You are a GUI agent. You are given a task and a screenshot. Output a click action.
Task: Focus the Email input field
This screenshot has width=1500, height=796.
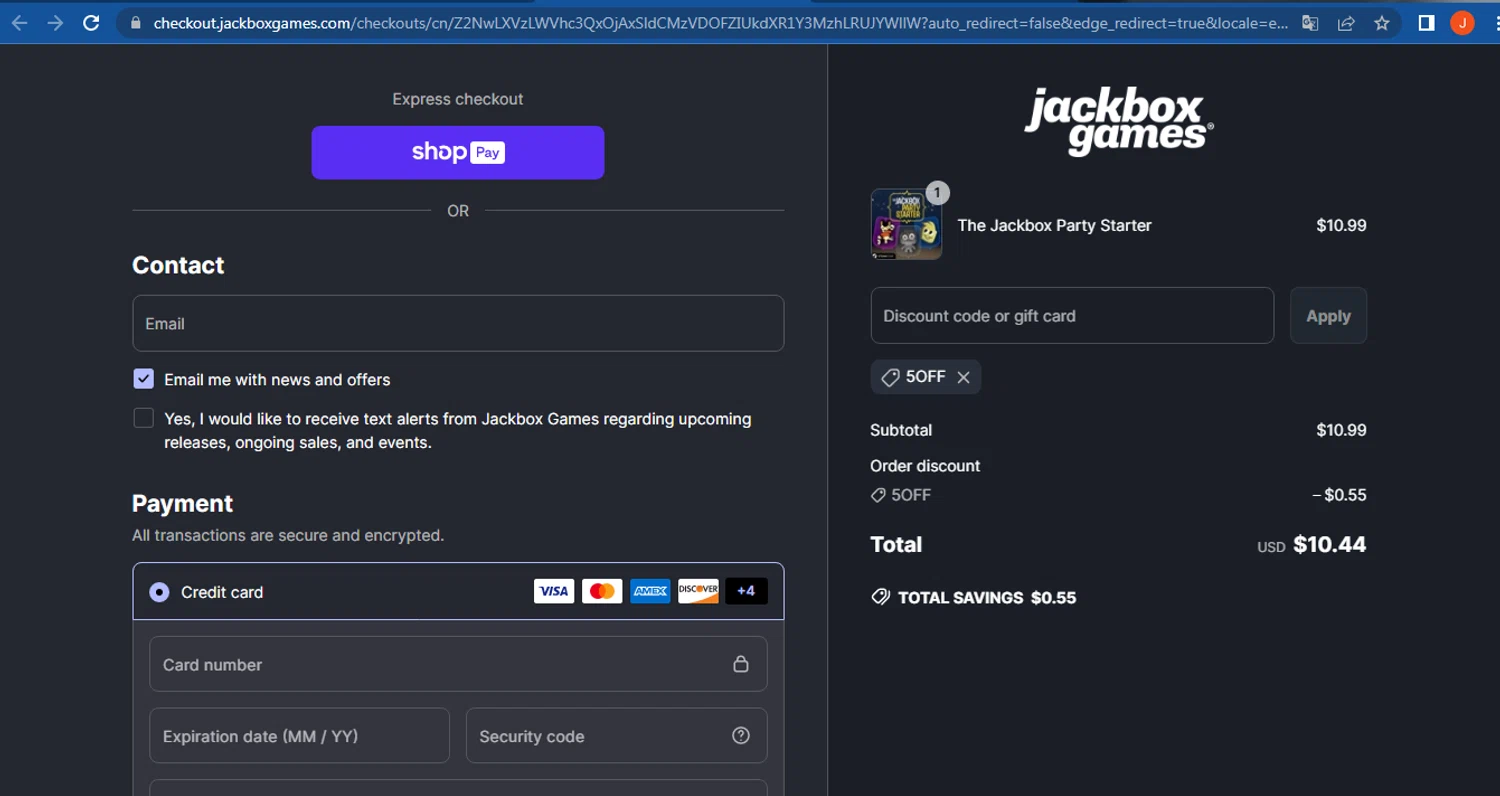point(458,323)
